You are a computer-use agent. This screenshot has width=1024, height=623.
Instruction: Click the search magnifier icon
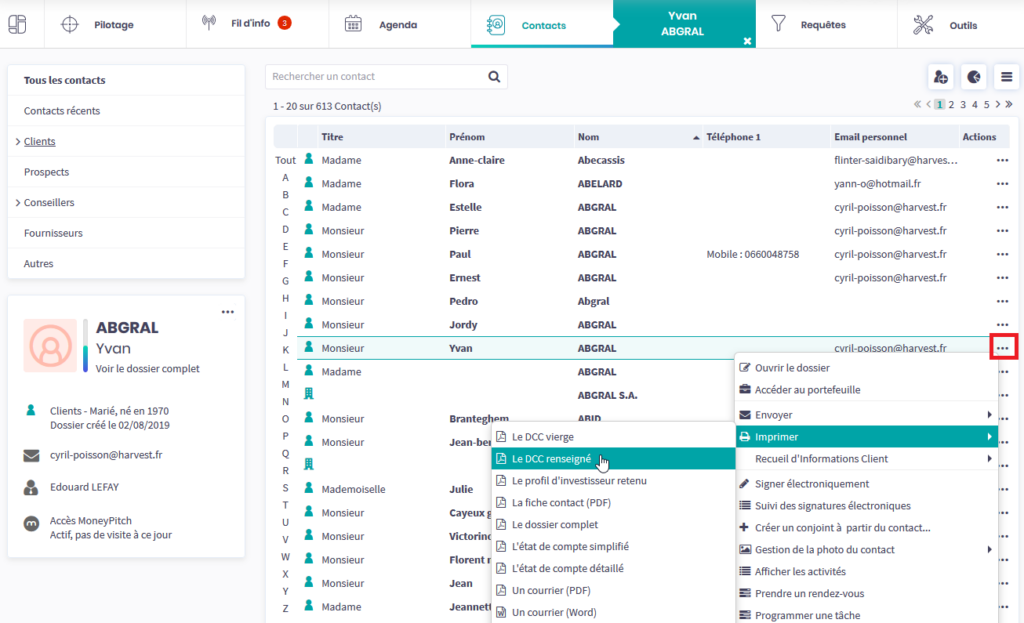pyautogui.click(x=494, y=77)
